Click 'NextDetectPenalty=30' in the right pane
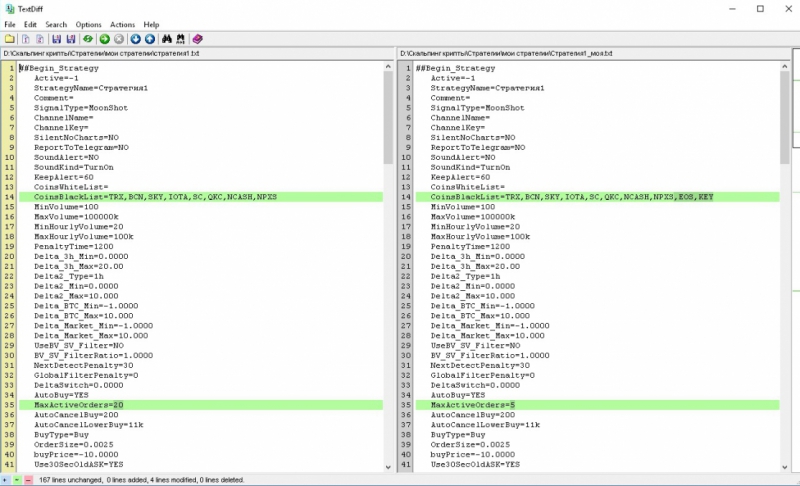This screenshot has height=486, width=800. coord(480,365)
